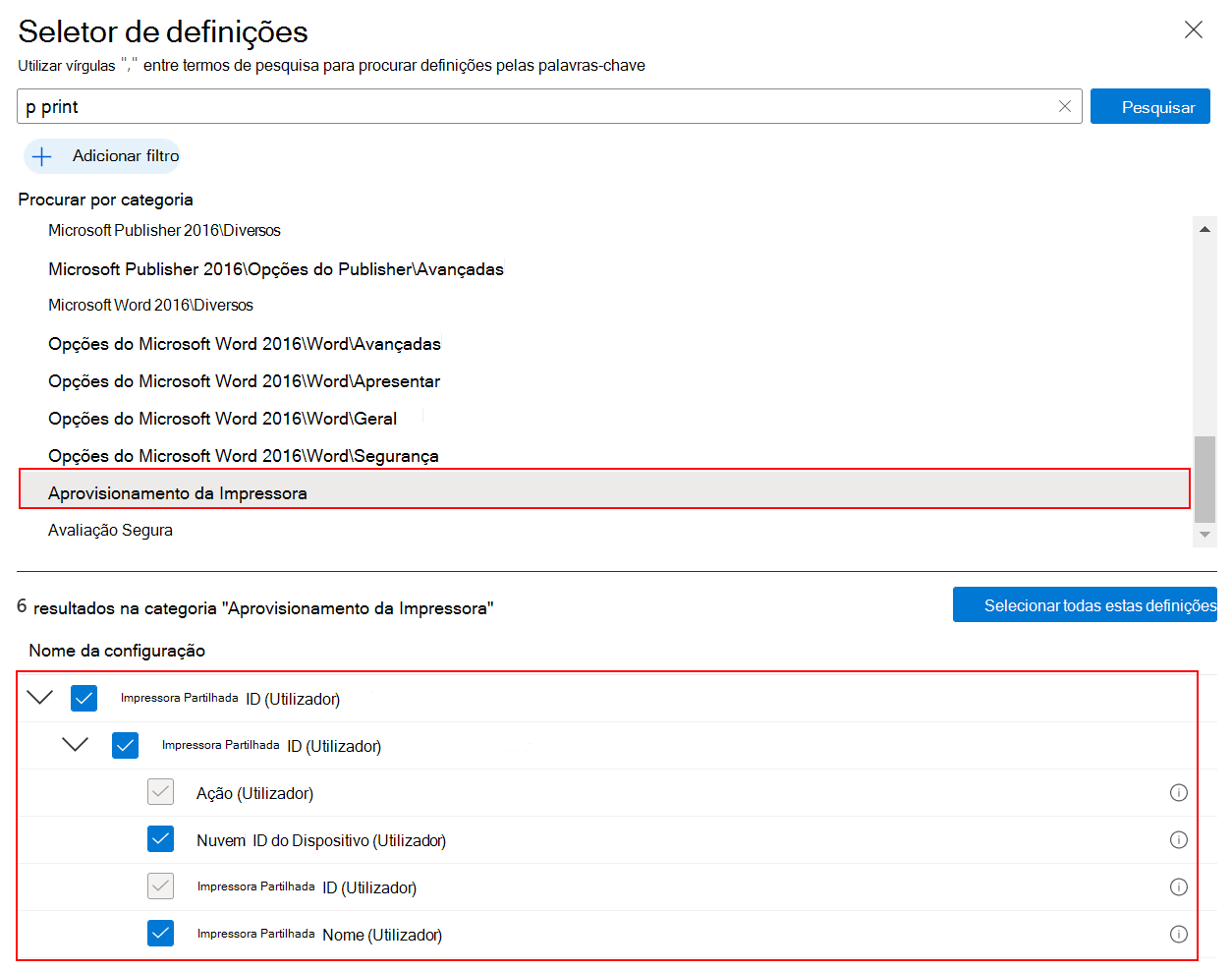Viewport: 1232px width, 971px height.
Task: Click category list scrollbar down arrow
Action: coord(1204,535)
